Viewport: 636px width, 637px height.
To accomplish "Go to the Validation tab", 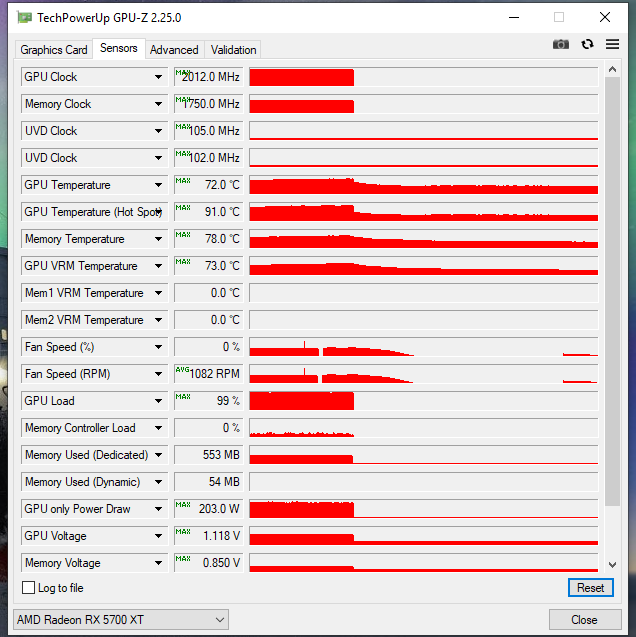I will tap(234, 50).
